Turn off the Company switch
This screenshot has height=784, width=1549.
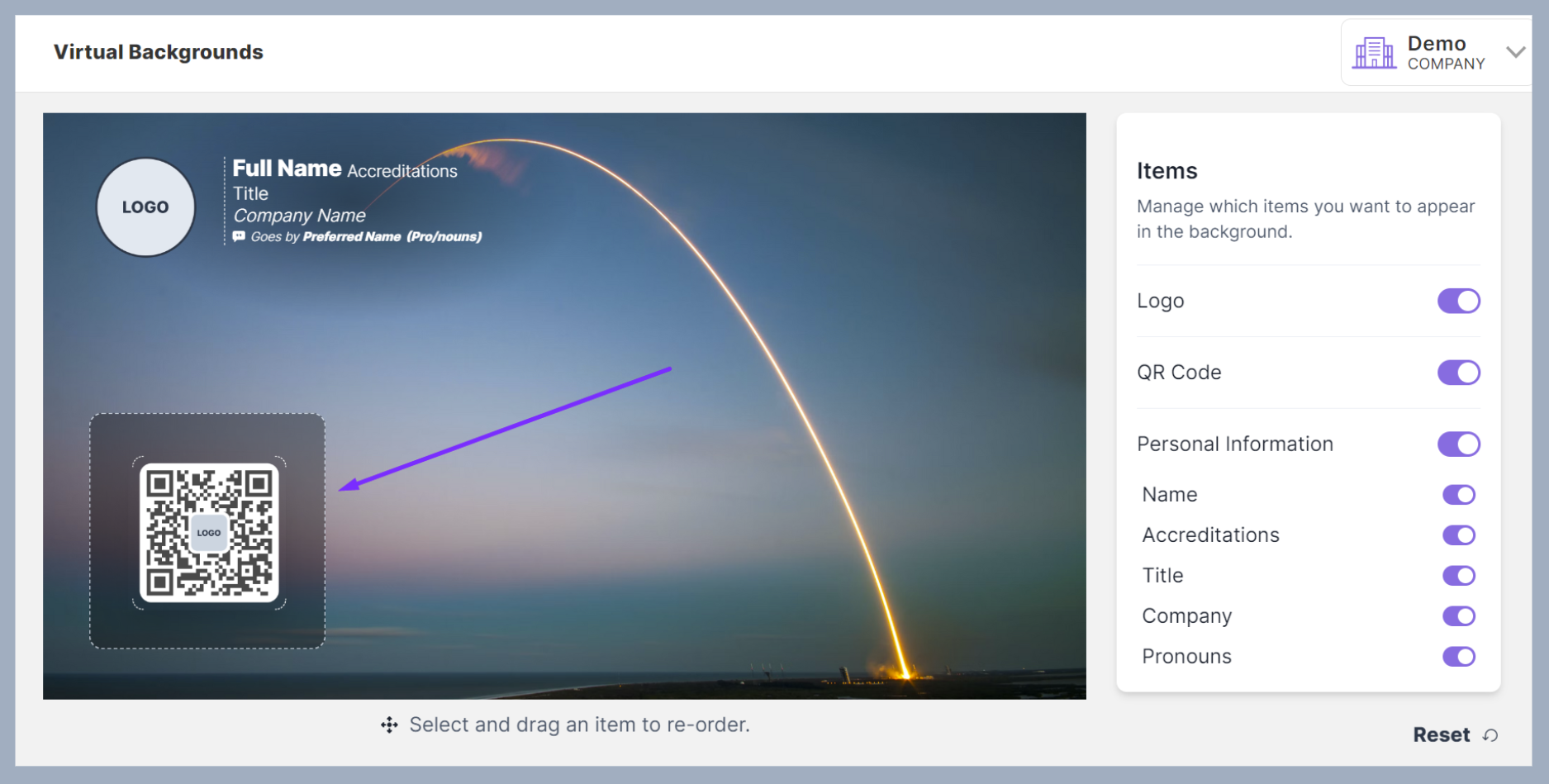tap(1459, 616)
